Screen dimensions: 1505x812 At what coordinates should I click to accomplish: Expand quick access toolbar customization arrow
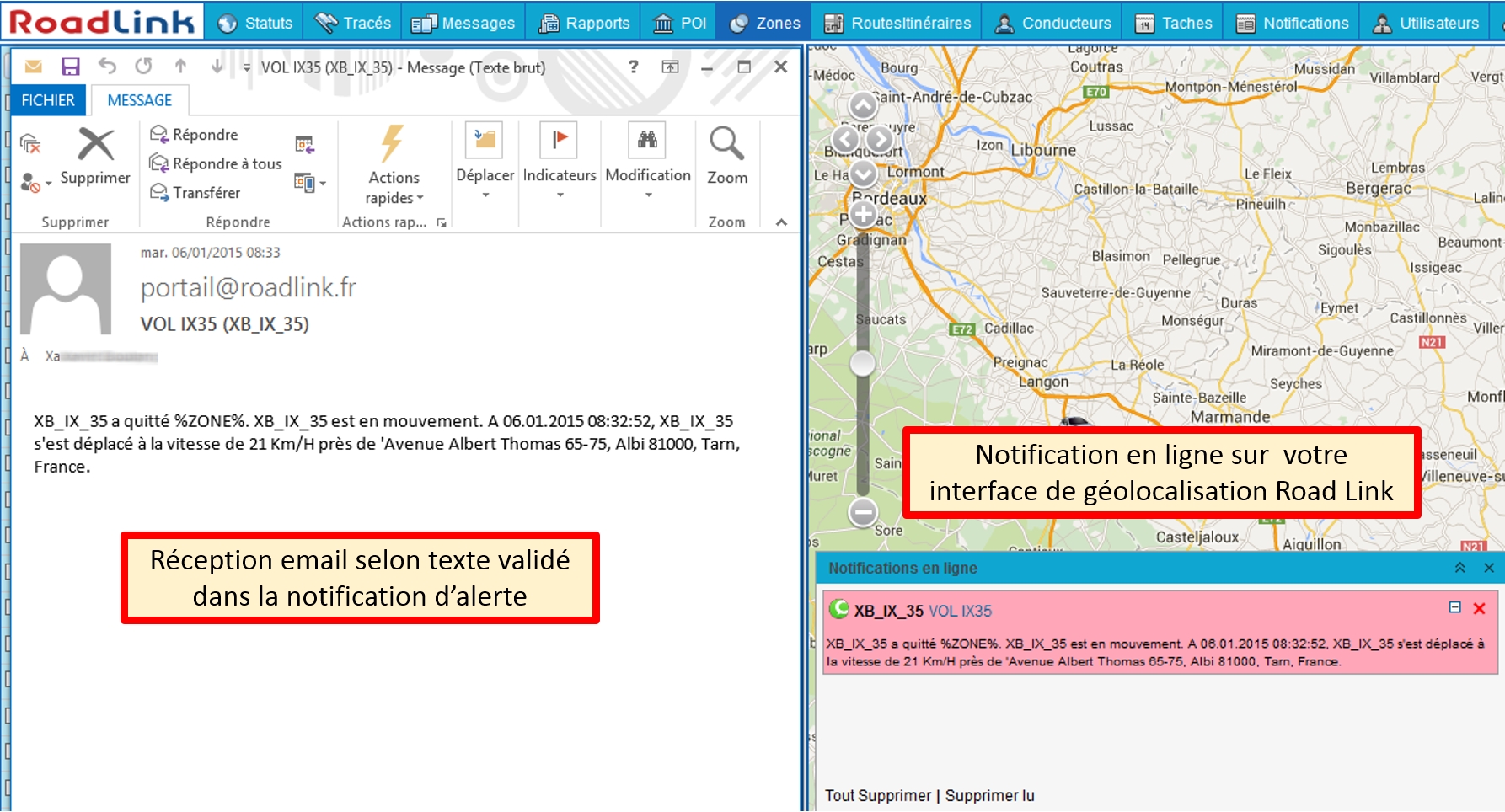(246, 67)
